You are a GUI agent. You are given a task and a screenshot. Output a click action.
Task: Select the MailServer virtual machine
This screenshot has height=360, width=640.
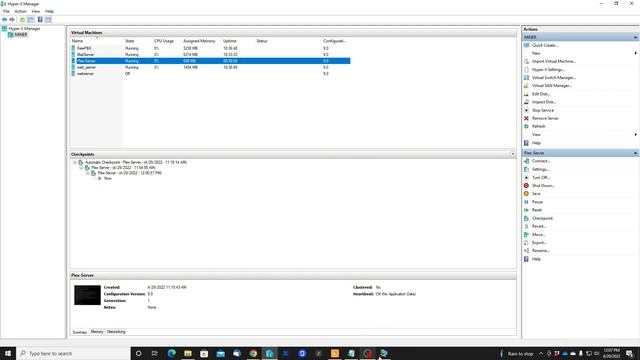click(85, 55)
